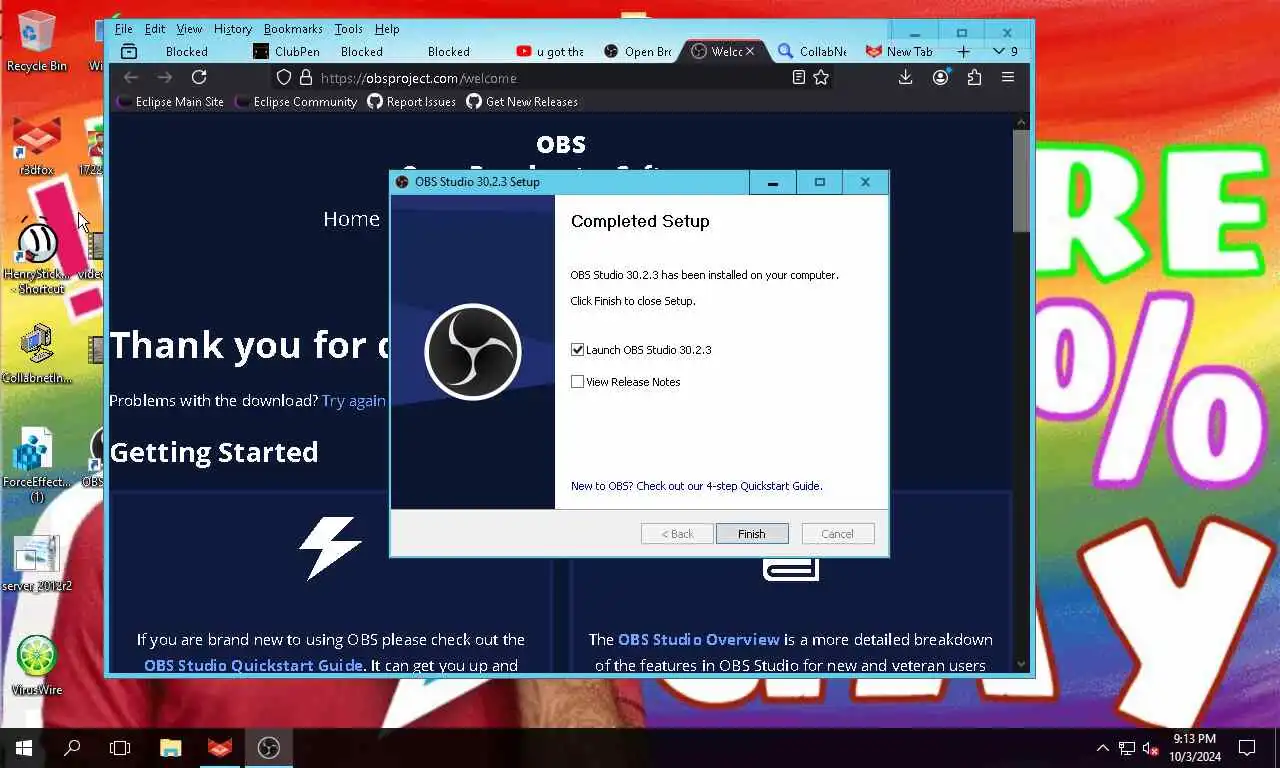Open Get New Releases bookmark
The height and width of the screenshot is (768, 1280).
[522, 102]
